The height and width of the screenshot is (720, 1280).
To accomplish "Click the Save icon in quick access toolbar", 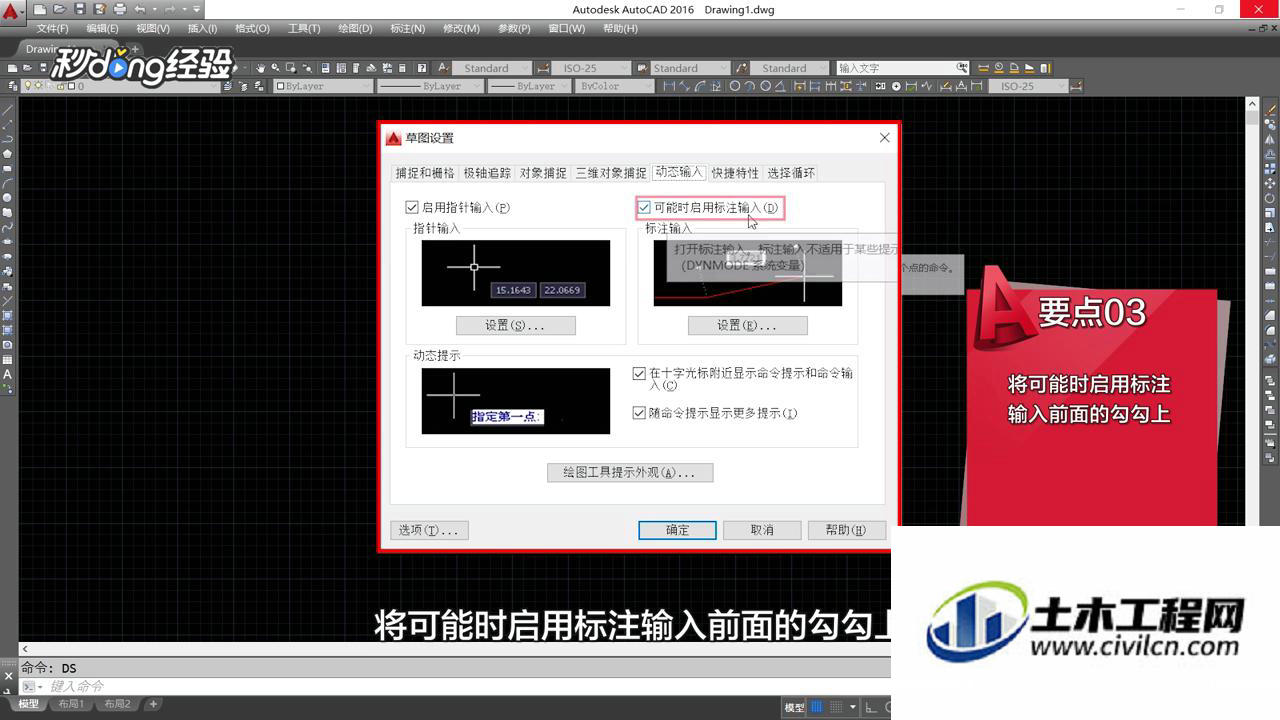I will click(80, 10).
